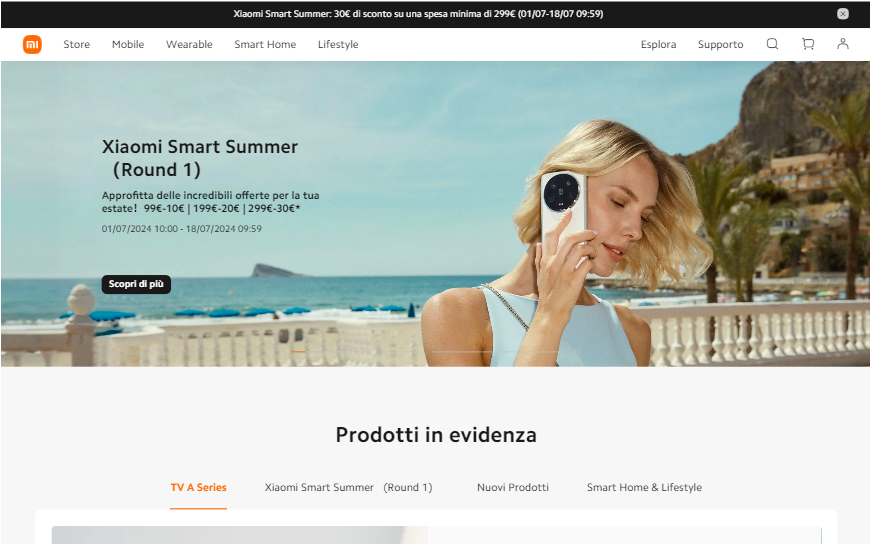
Task: Open the Supporto link
Action: pyautogui.click(x=721, y=44)
